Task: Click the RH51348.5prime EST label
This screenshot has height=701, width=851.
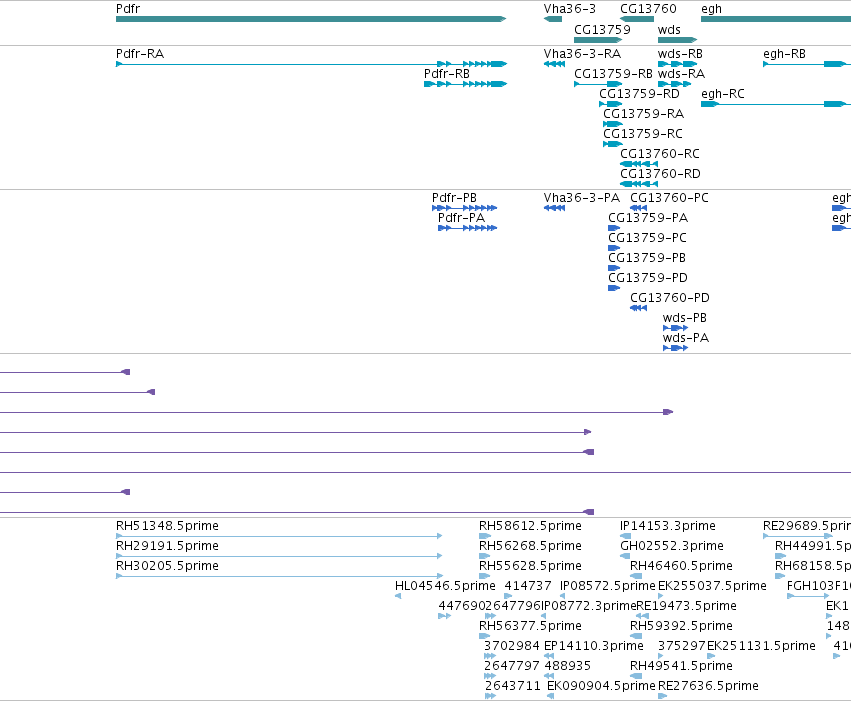Action: coord(167,526)
